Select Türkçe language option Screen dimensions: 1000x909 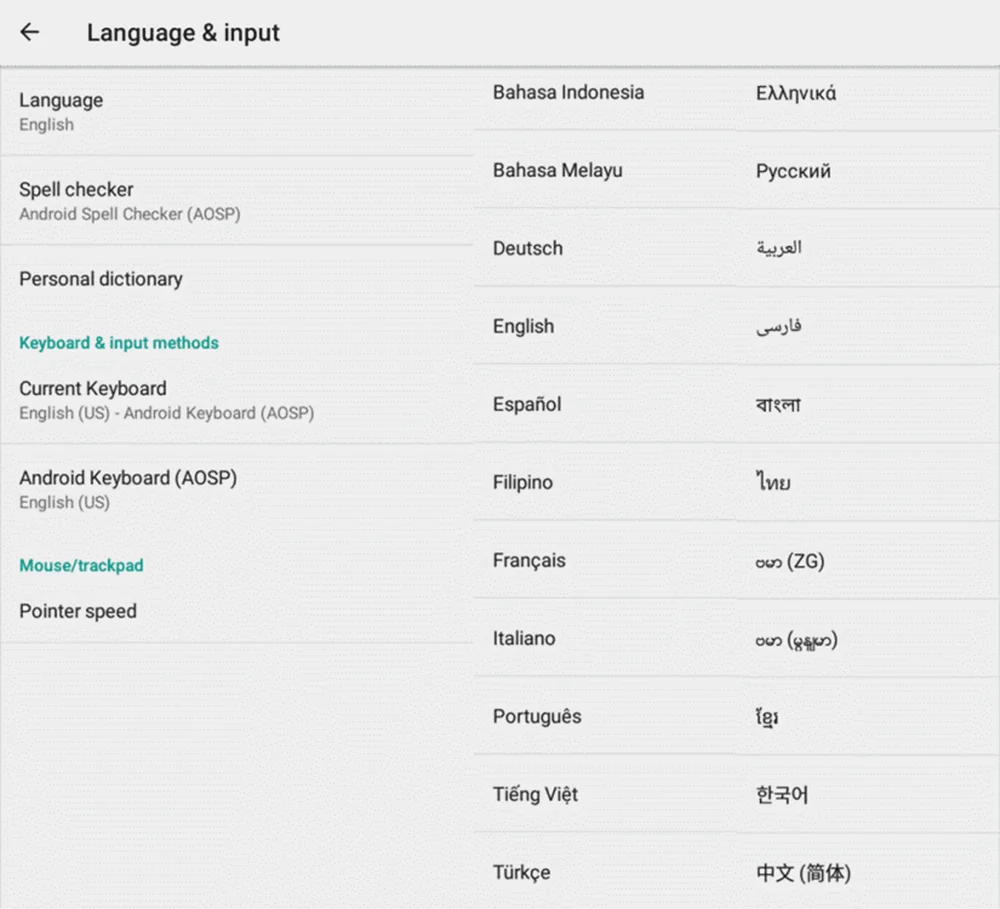(x=521, y=872)
